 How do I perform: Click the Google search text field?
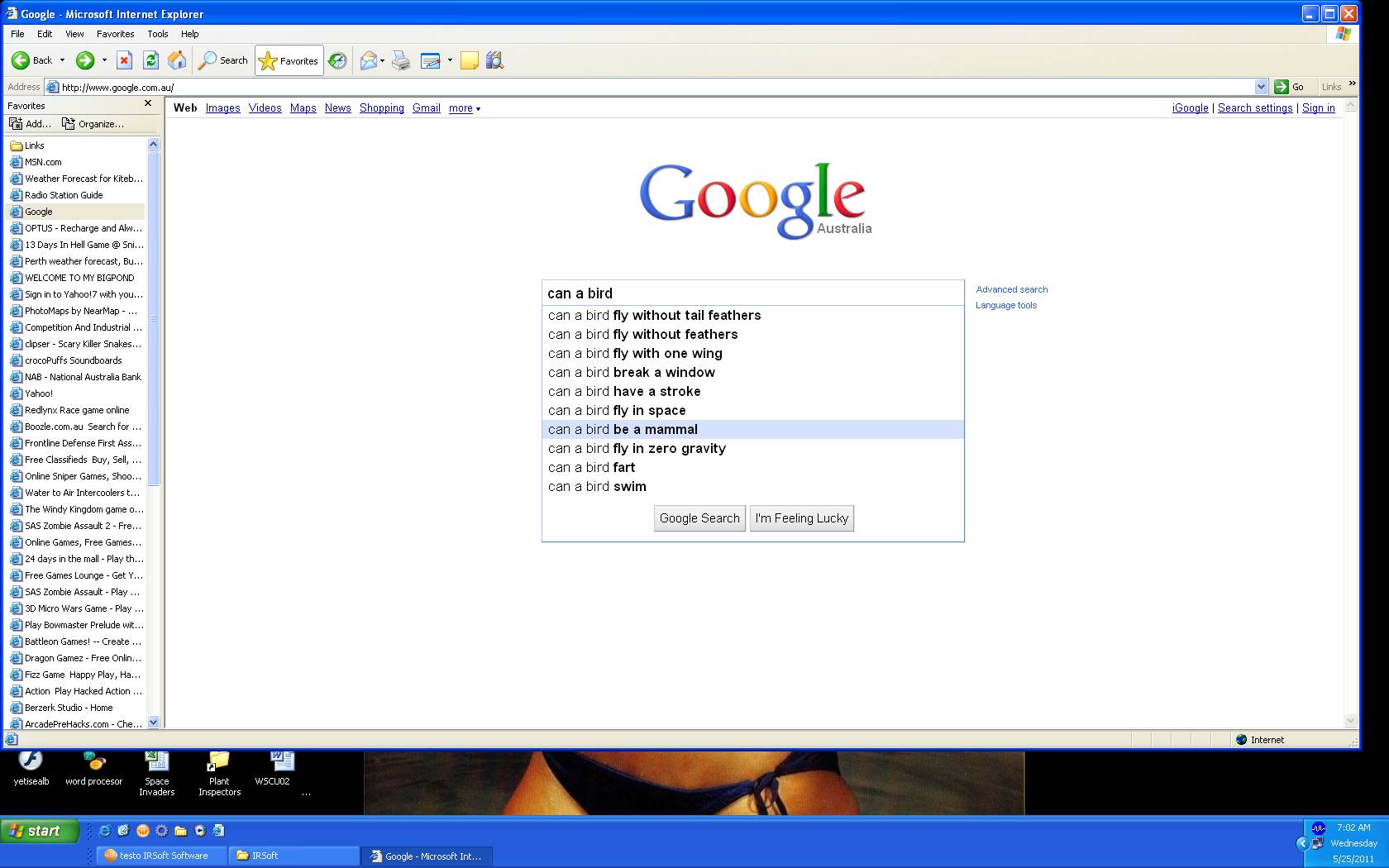[x=752, y=293]
